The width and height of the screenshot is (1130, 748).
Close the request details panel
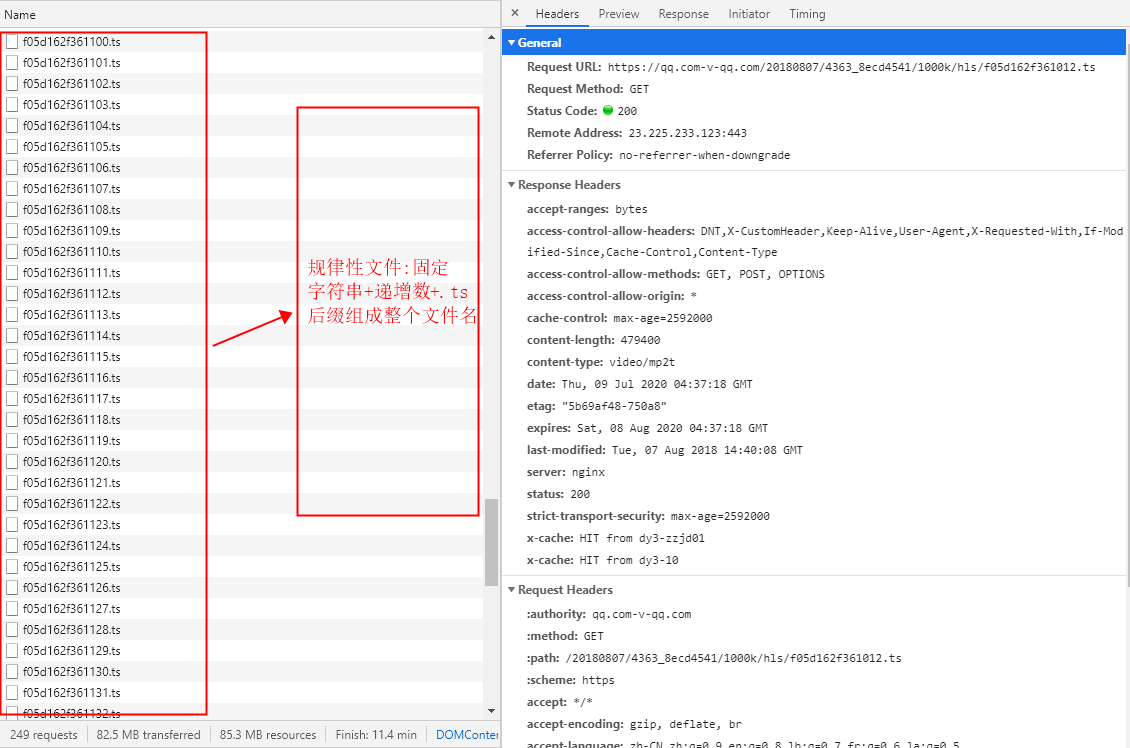[515, 13]
